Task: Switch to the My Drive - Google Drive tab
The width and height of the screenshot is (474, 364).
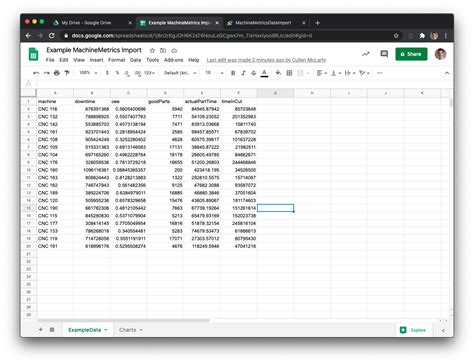Action: point(86,23)
